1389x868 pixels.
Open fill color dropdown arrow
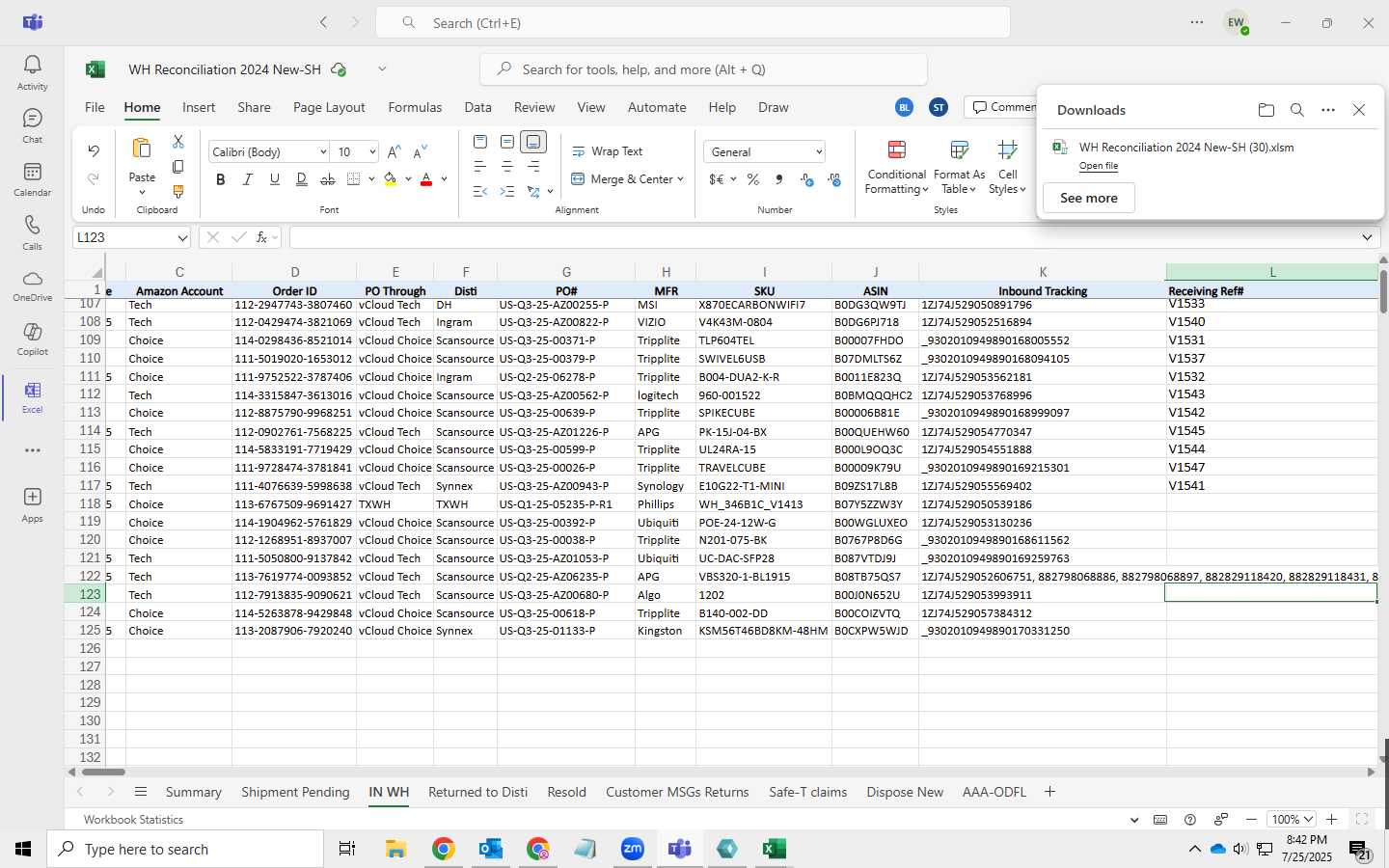408,179
